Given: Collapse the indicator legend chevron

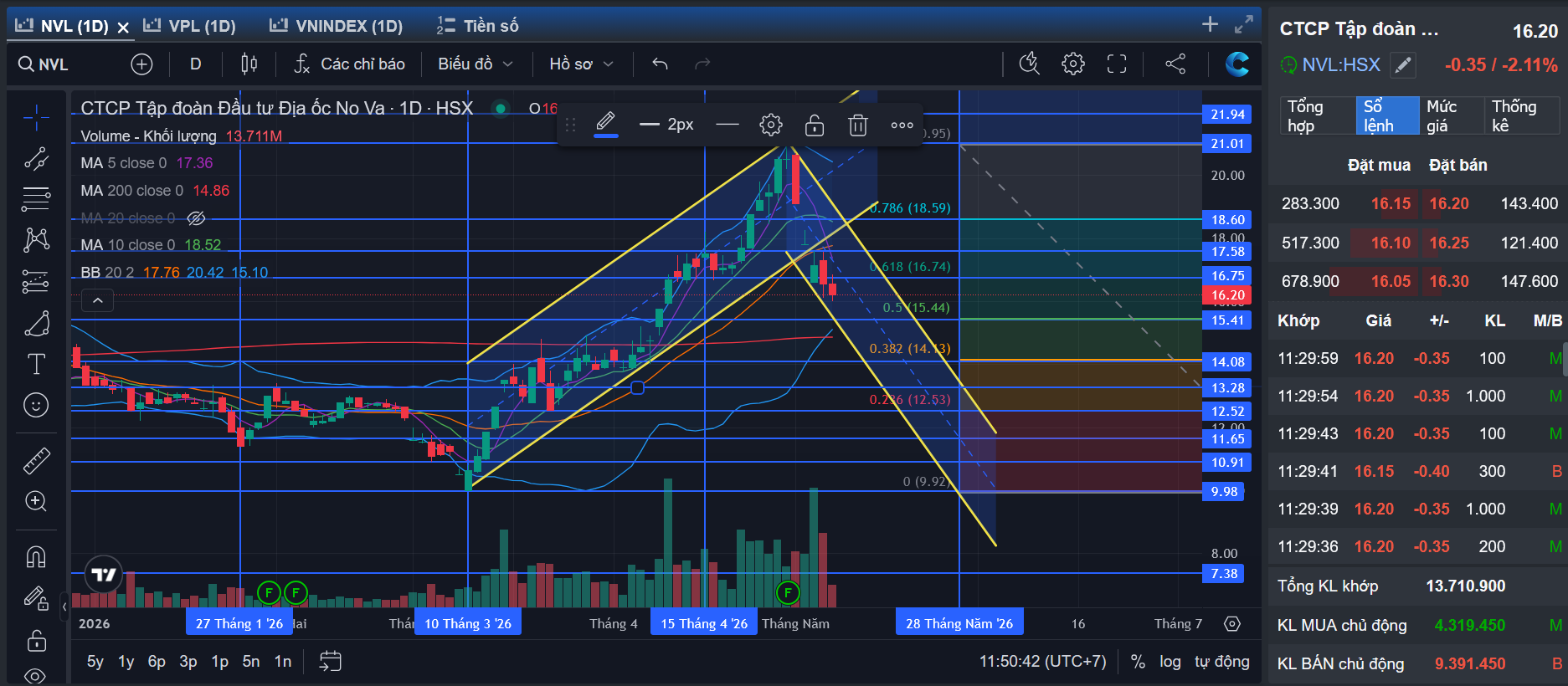Looking at the screenshot, I should tap(98, 300).
